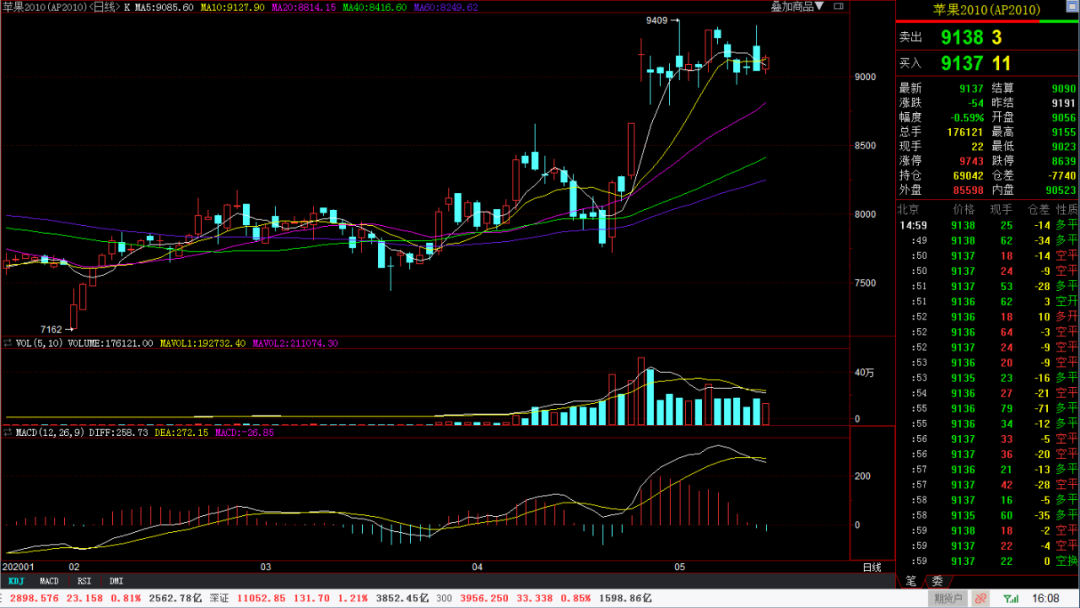Click the 跌停 limit-down value 8639

(1063, 161)
